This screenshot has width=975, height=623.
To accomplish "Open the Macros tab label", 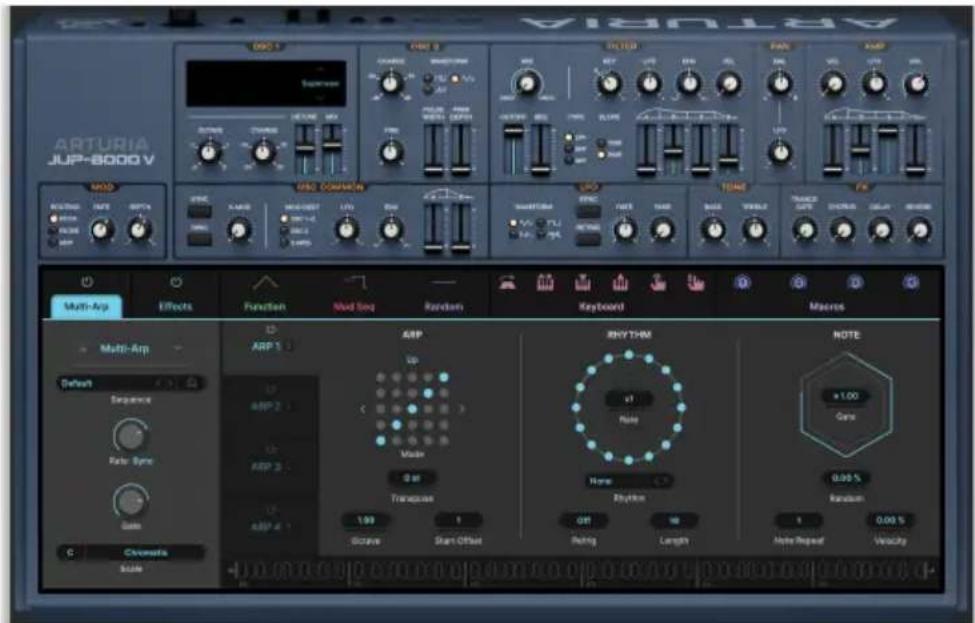I will pos(826,307).
